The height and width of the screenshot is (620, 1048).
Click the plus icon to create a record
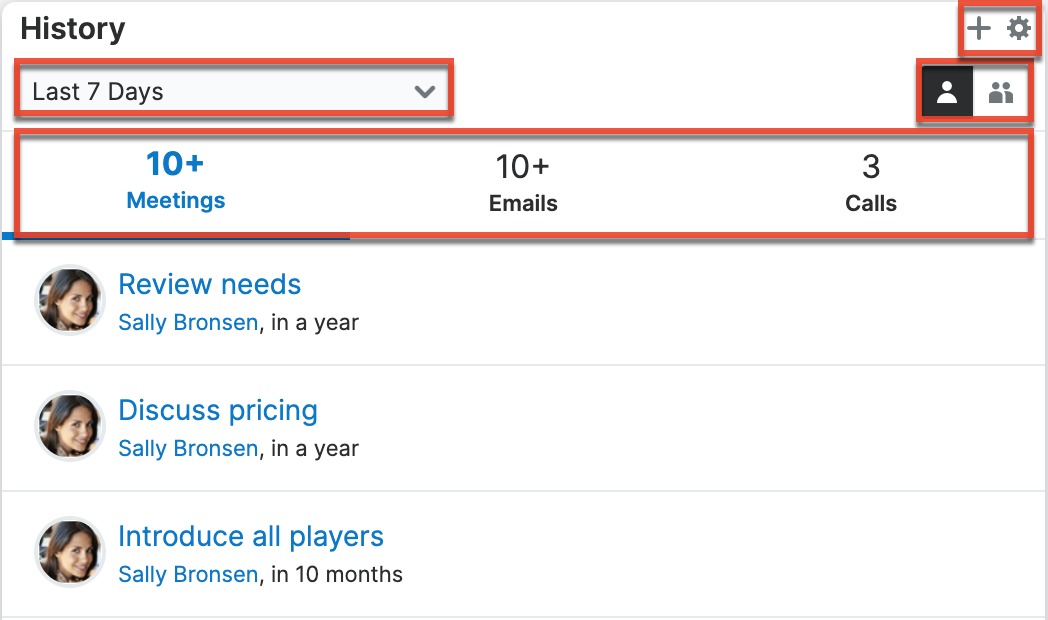click(x=979, y=28)
